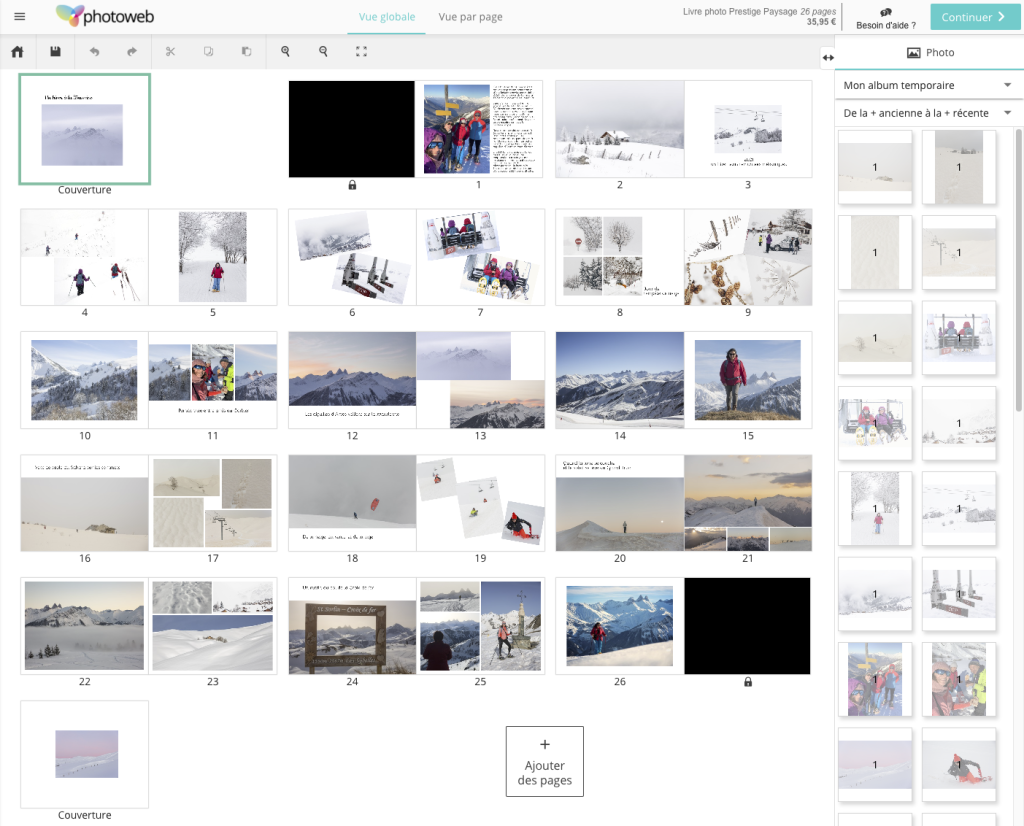Click plus icon in Ajouter des pages

click(x=545, y=744)
